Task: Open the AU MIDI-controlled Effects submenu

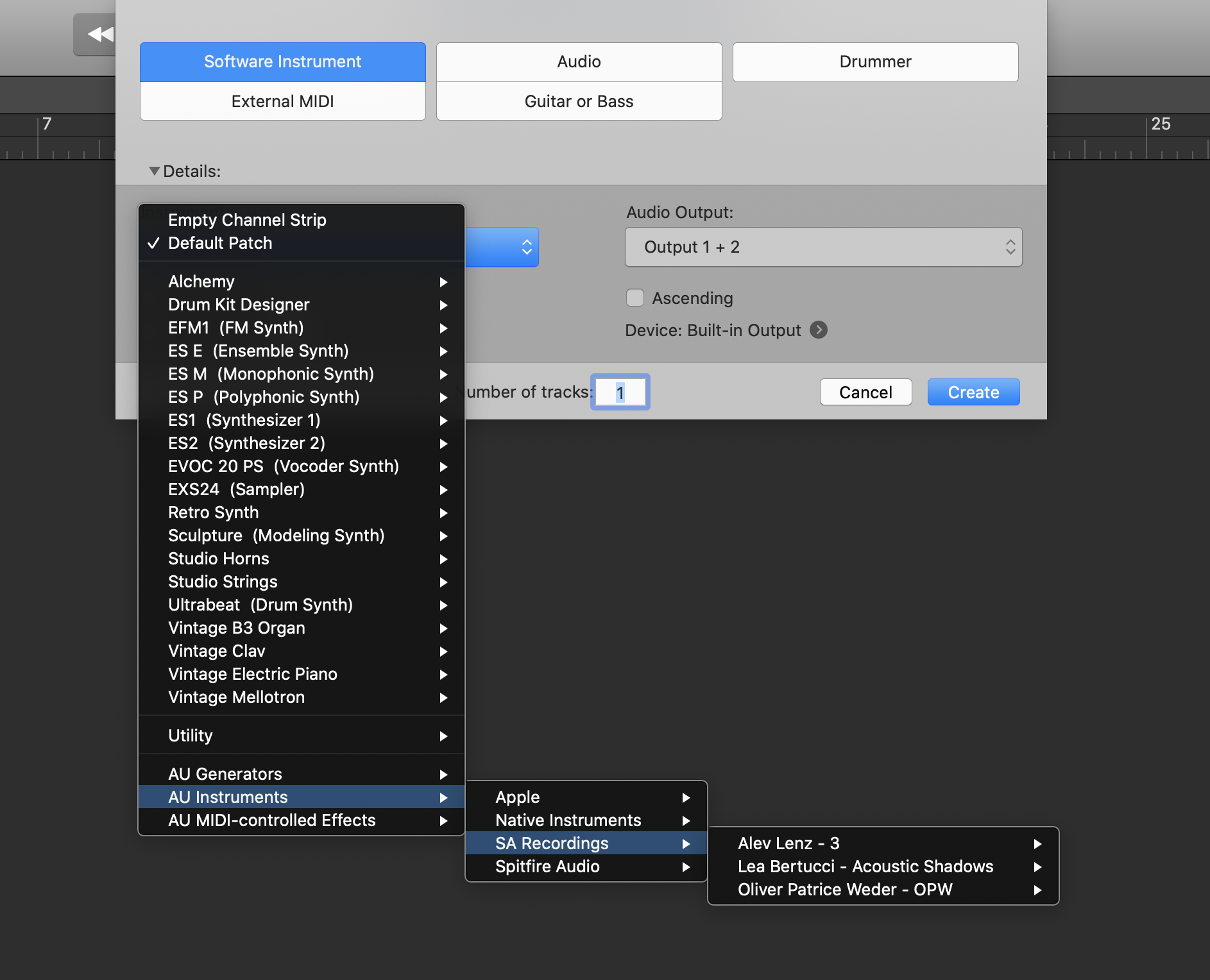Action: 301,820
